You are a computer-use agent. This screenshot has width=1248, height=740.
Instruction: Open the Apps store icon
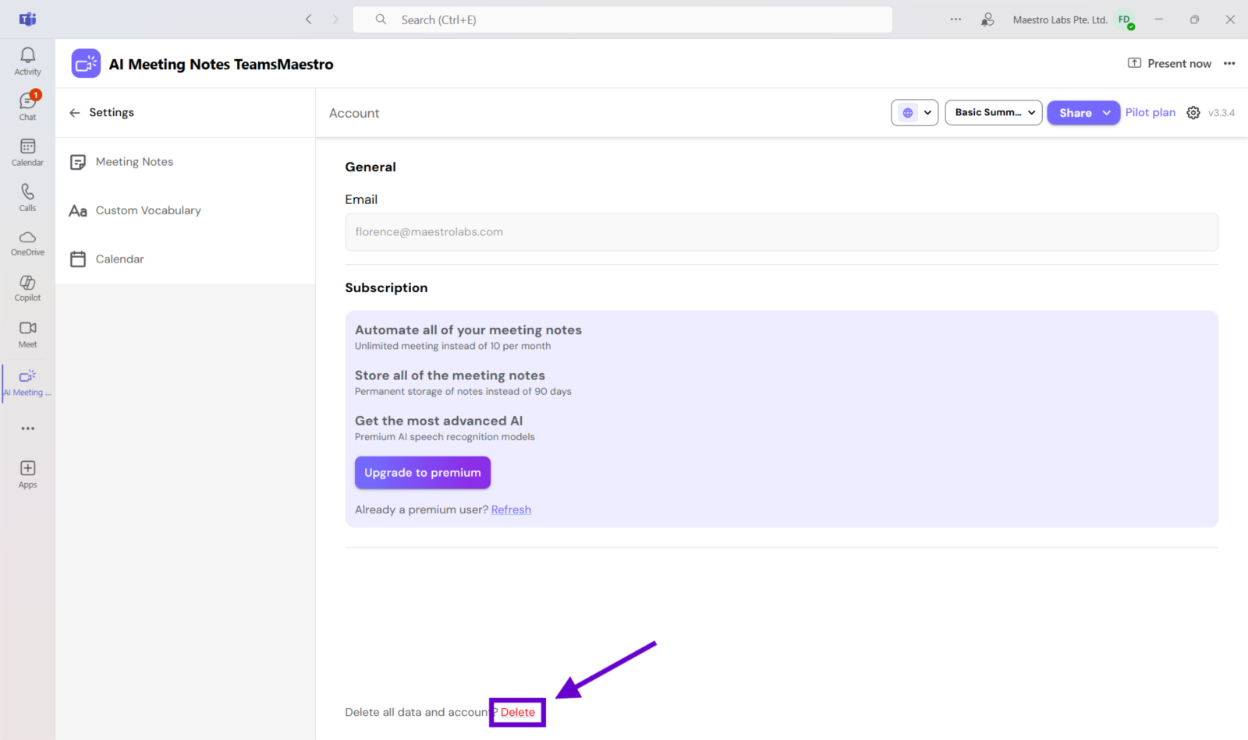[x=27, y=474]
